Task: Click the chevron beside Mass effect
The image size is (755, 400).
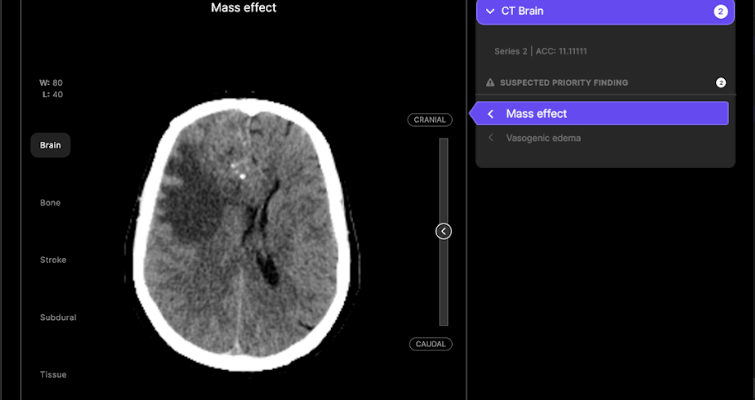Action: (x=491, y=114)
